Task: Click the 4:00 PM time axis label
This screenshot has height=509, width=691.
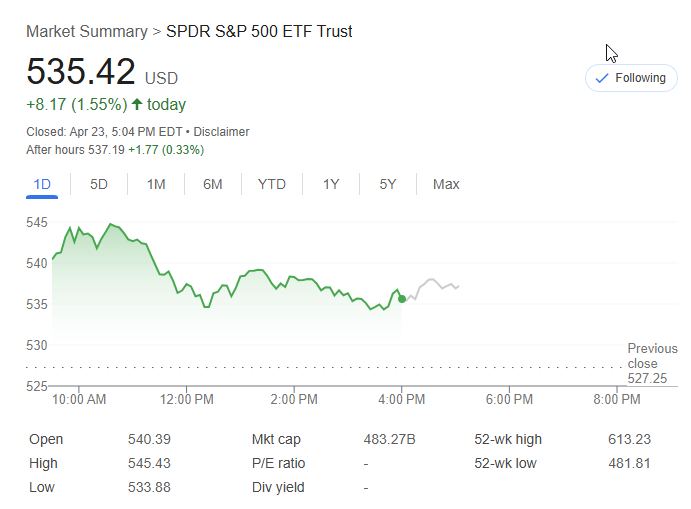Action: [402, 399]
